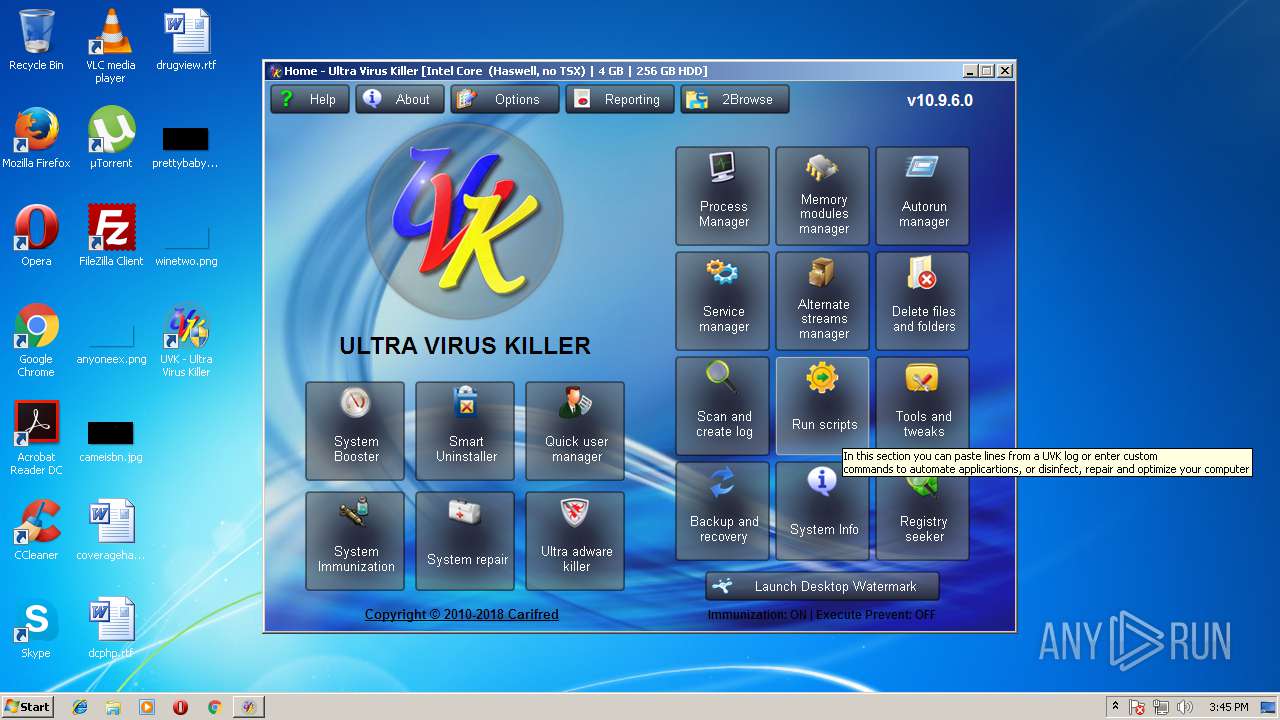Screen dimensions: 1280x720
Task: Click Launch Desktop Watermark button
Action: pyautogui.click(x=822, y=586)
